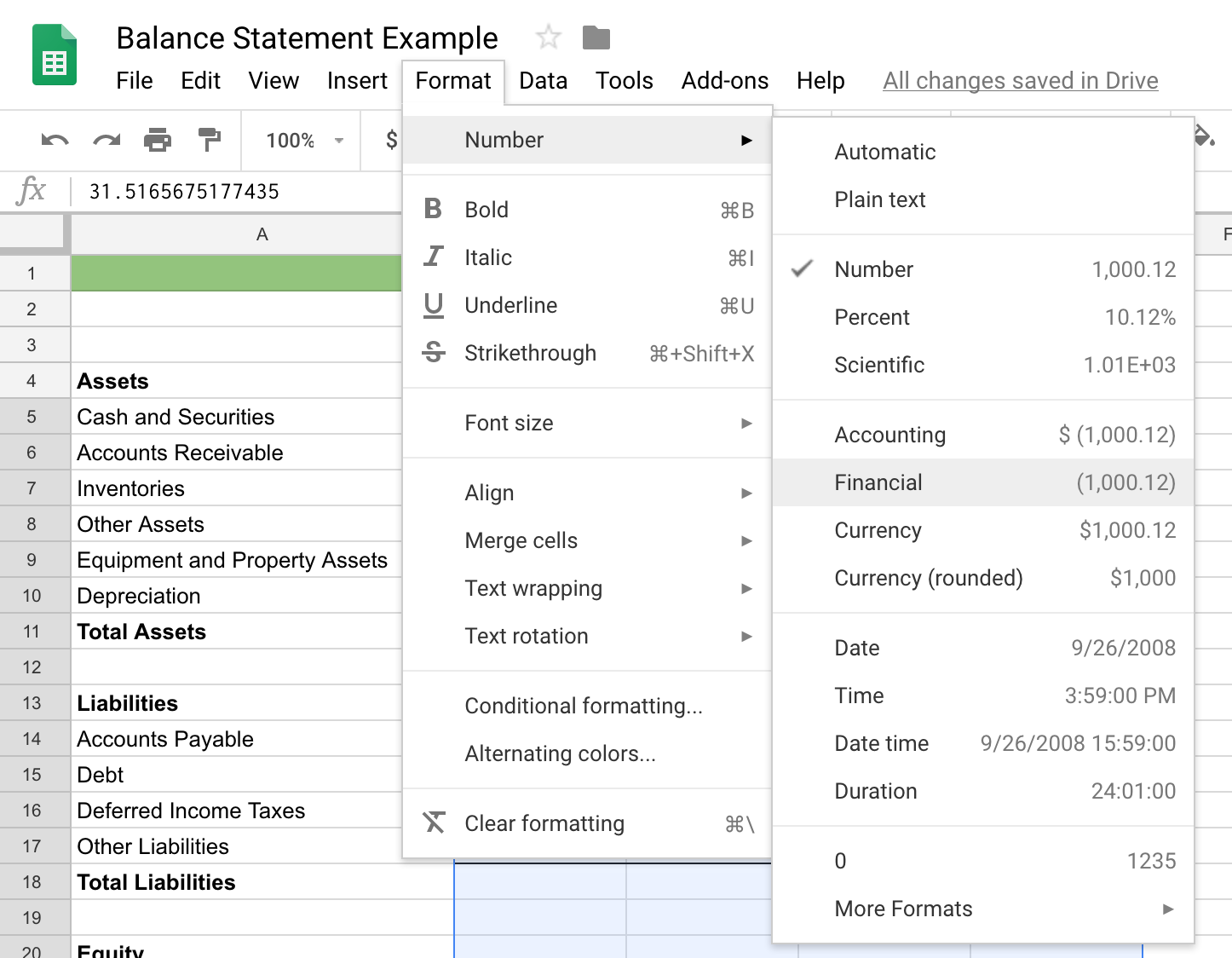The width and height of the screenshot is (1232, 958).
Task: Click the Clear formatting icon
Action: pos(433,822)
